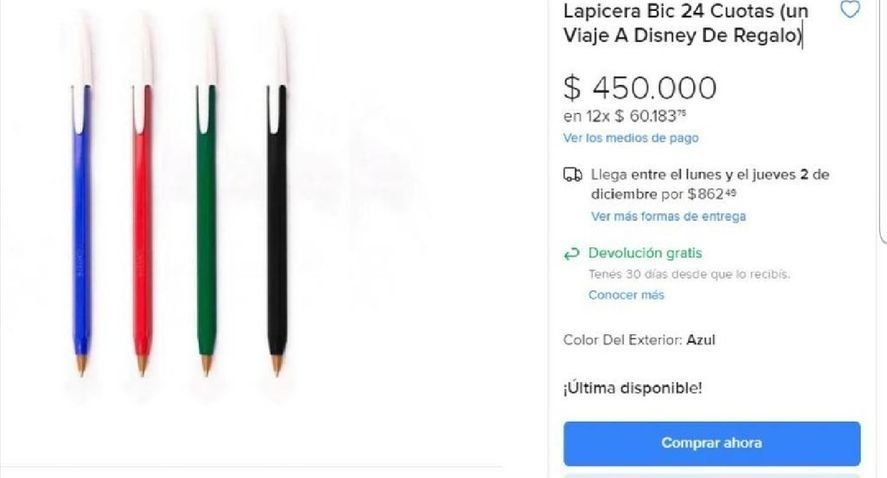The width and height of the screenshot is (887, 478).
Task: Click the '¡Última disponible!' notice
Action: pos(632,388)
